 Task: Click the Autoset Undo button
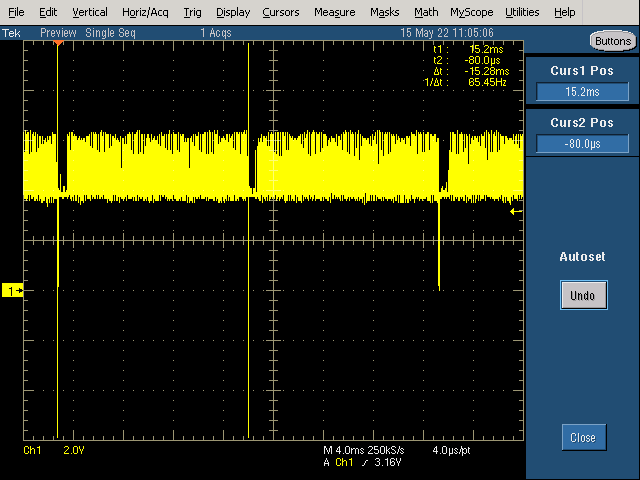coord(583,295)
